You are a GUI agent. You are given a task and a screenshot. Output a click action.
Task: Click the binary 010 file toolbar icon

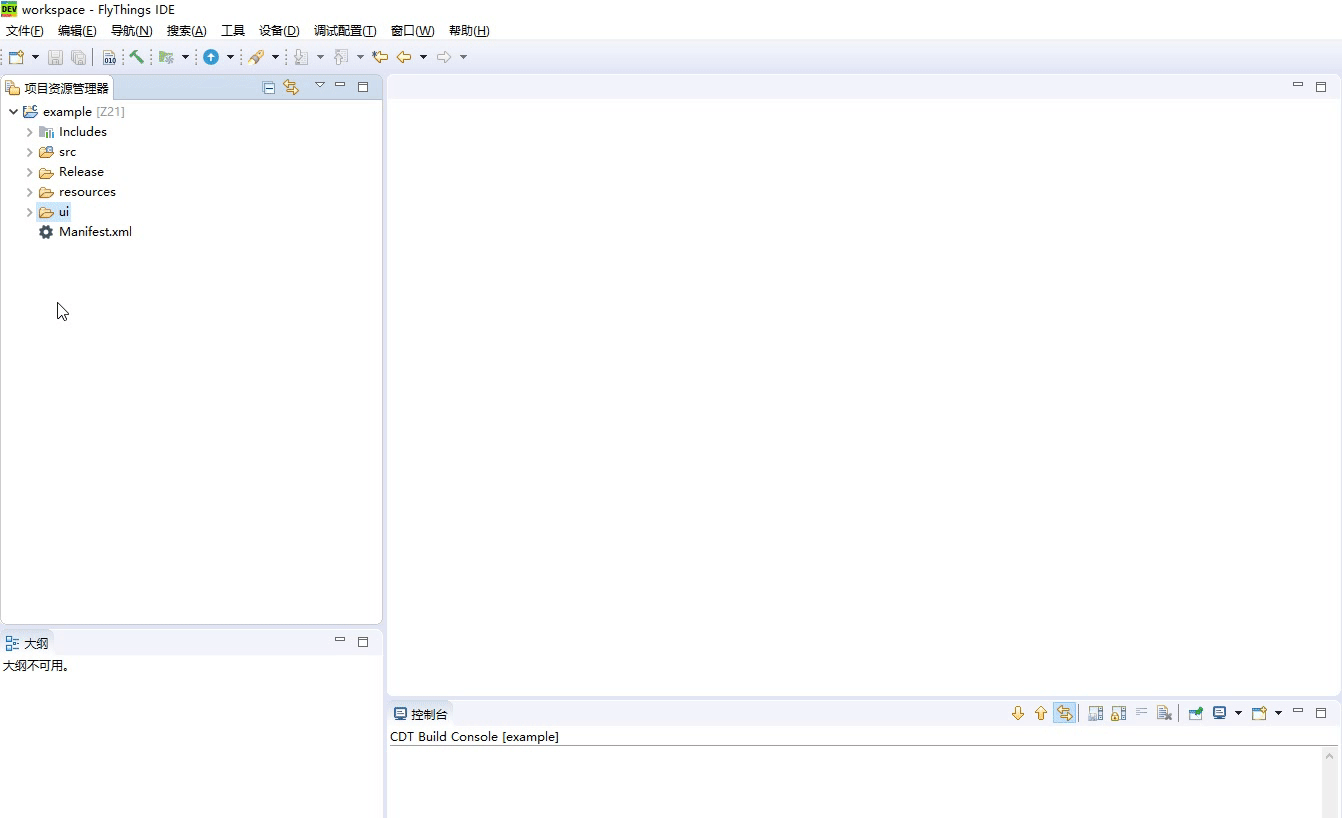point(109,57)
